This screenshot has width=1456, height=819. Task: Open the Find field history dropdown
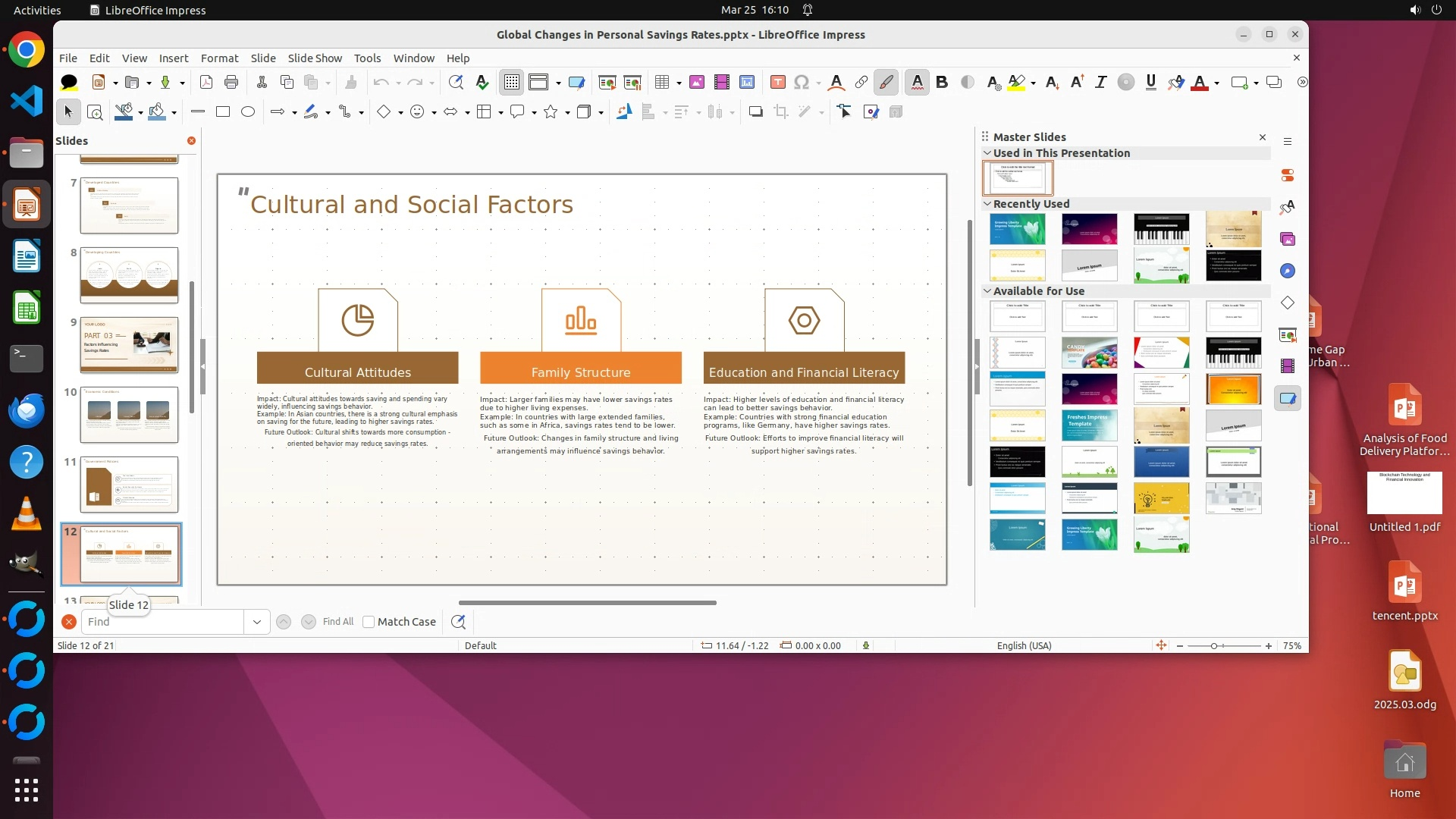coord(256,622)
